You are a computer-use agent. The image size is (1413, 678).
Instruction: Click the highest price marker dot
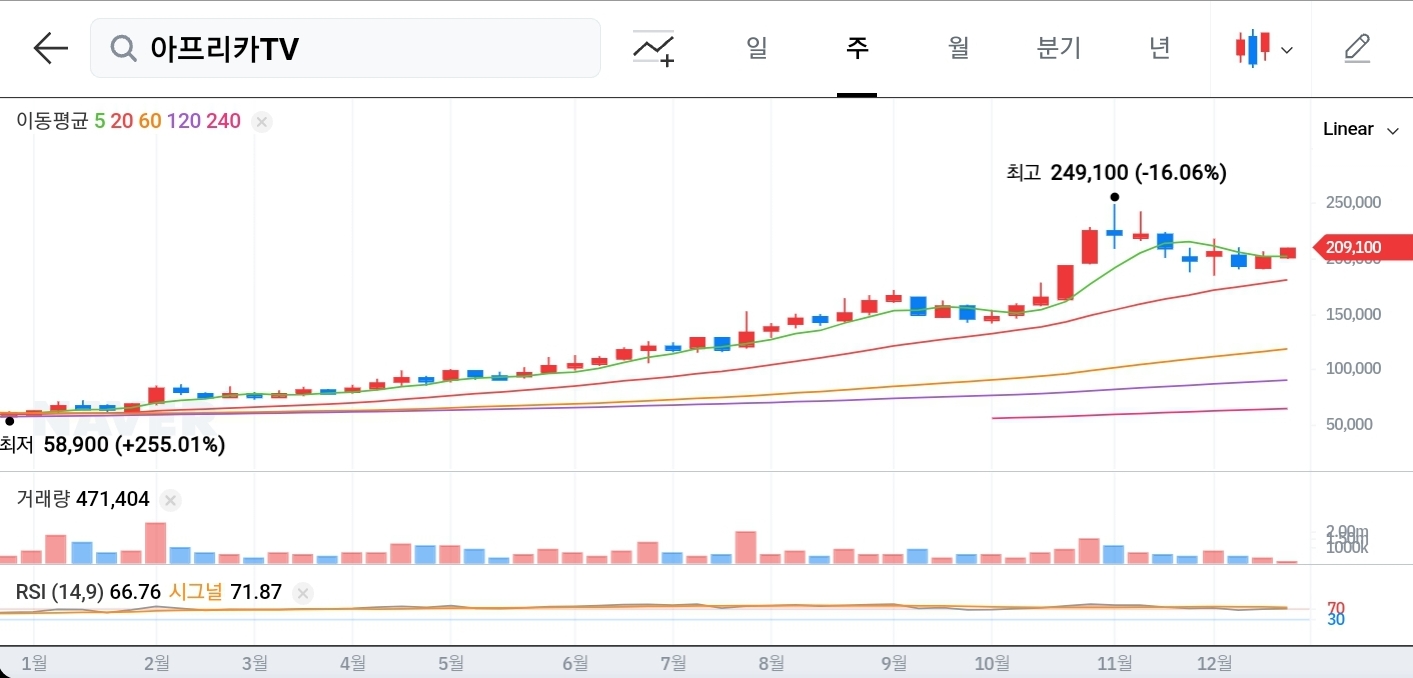1114,197
